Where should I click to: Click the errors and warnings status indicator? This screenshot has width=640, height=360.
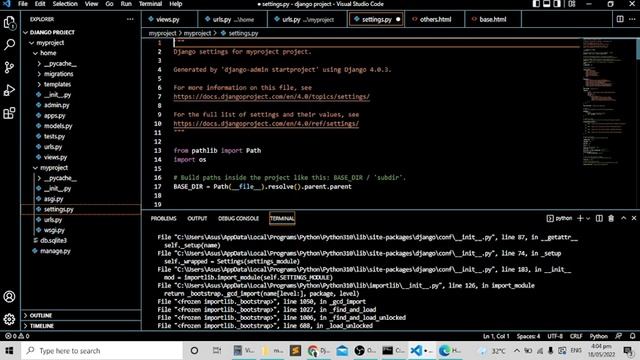pos(17,336)
